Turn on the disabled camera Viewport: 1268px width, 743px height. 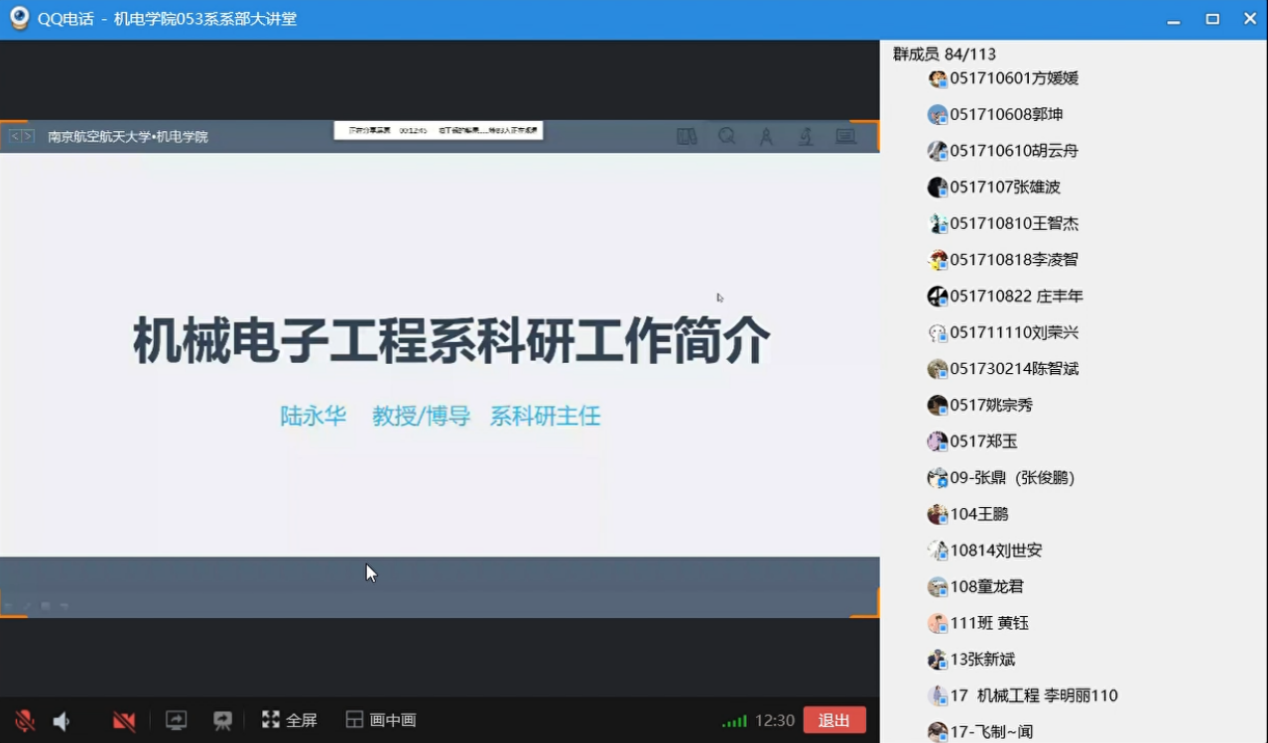[x=124, y=721]
